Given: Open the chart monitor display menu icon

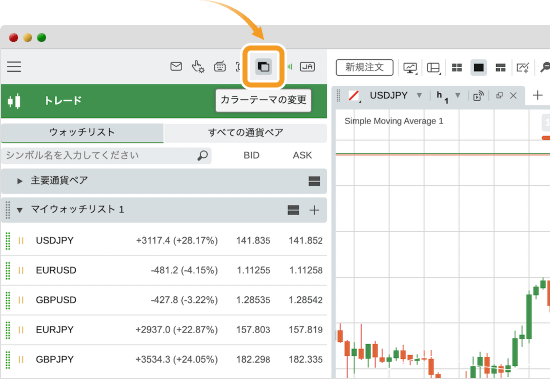Looking at the screenshot, I should pos(410,68).
